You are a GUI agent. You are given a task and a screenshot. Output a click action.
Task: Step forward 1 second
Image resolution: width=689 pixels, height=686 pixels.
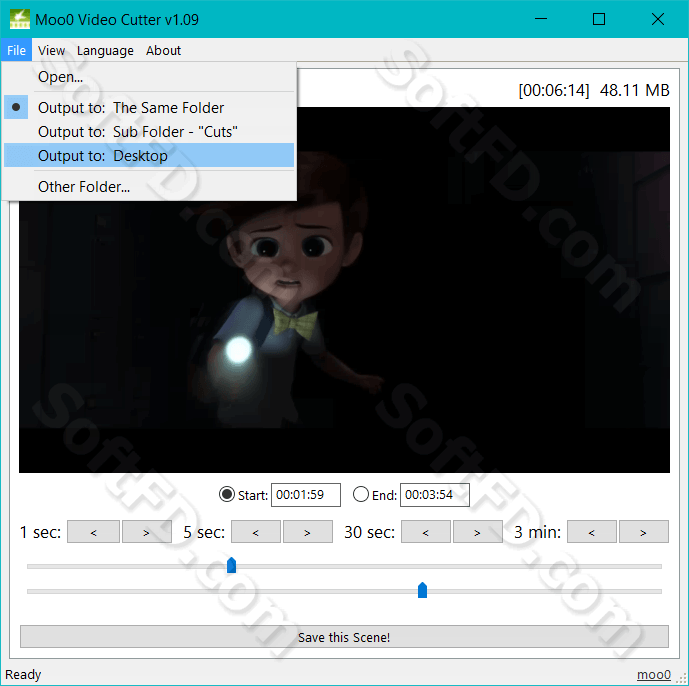146,532
